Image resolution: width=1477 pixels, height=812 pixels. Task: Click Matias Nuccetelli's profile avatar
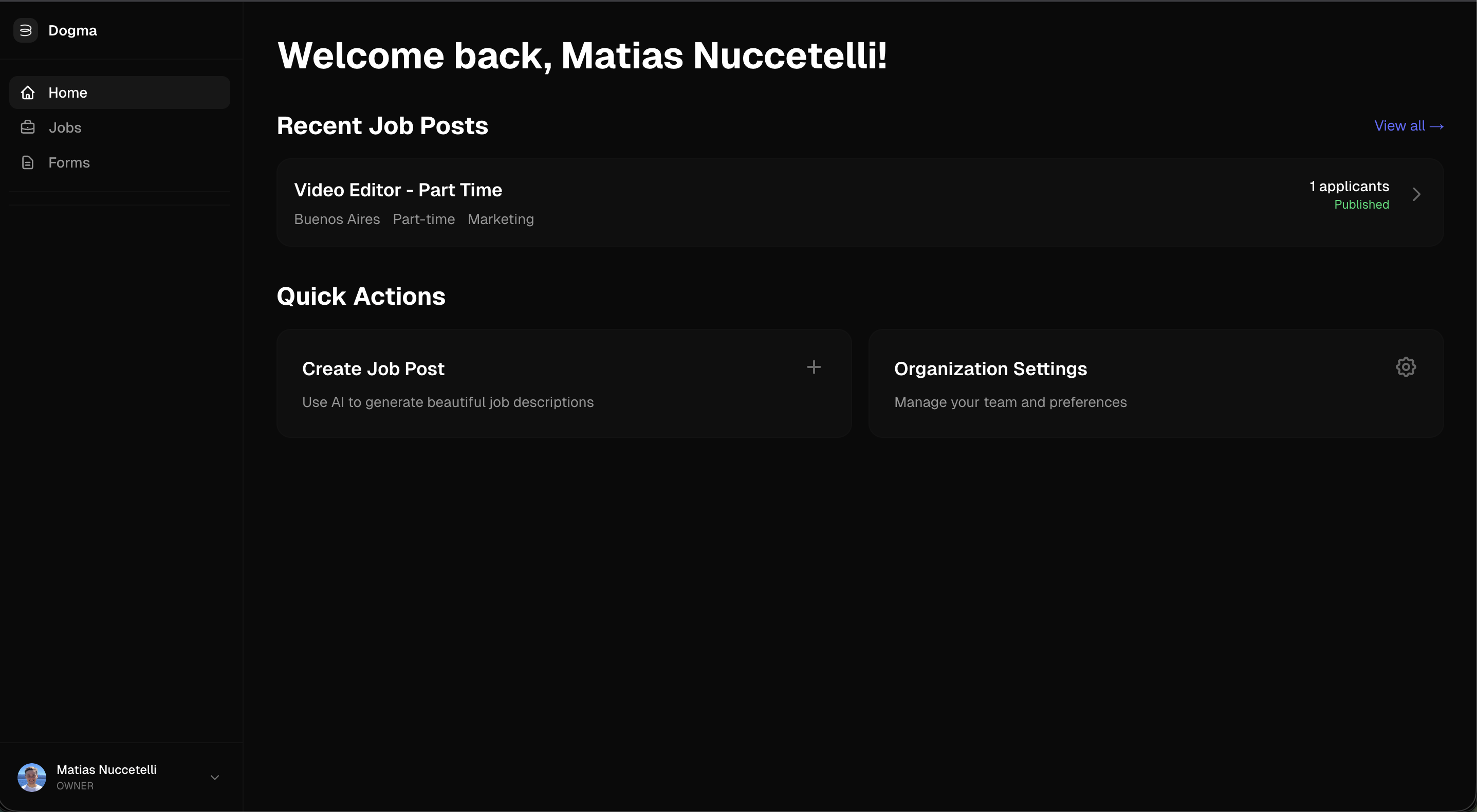click(31, 777)
